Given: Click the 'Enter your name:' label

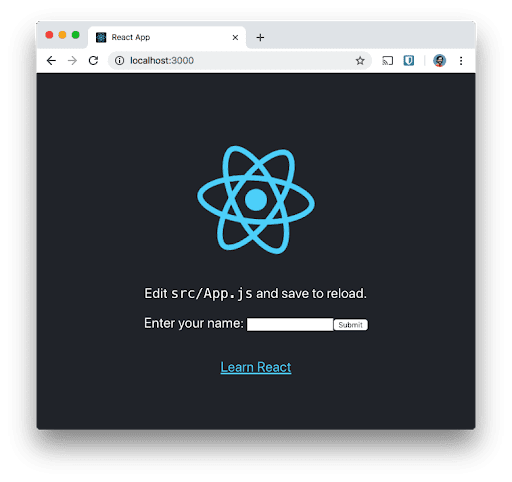Looking at the screenshot, I should click(194, 323).
